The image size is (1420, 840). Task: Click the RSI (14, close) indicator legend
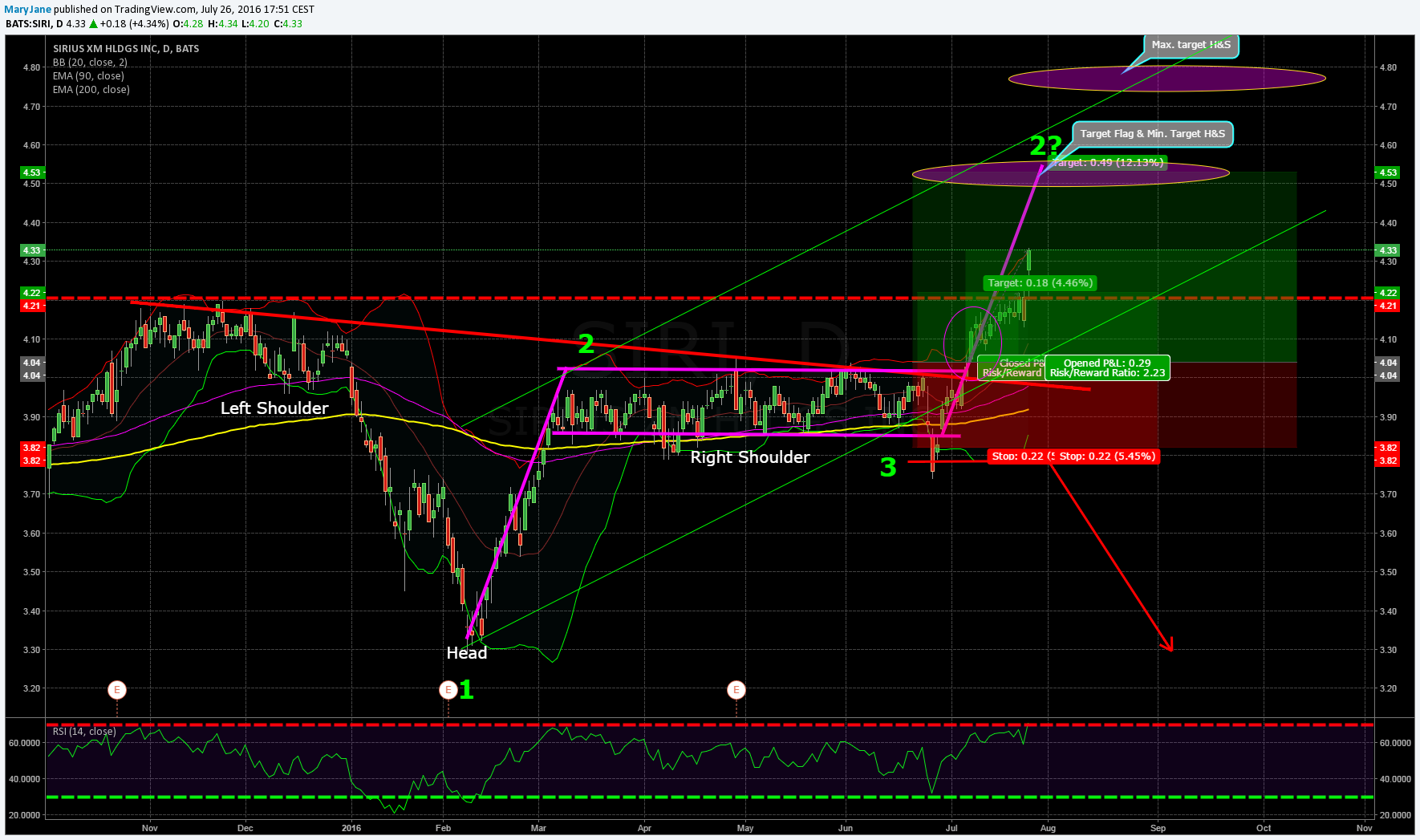click(84, 732)
